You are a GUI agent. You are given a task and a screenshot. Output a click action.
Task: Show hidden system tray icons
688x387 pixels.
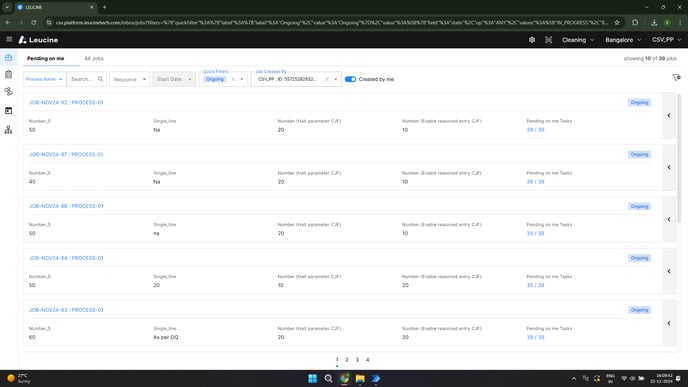point(573,378)
